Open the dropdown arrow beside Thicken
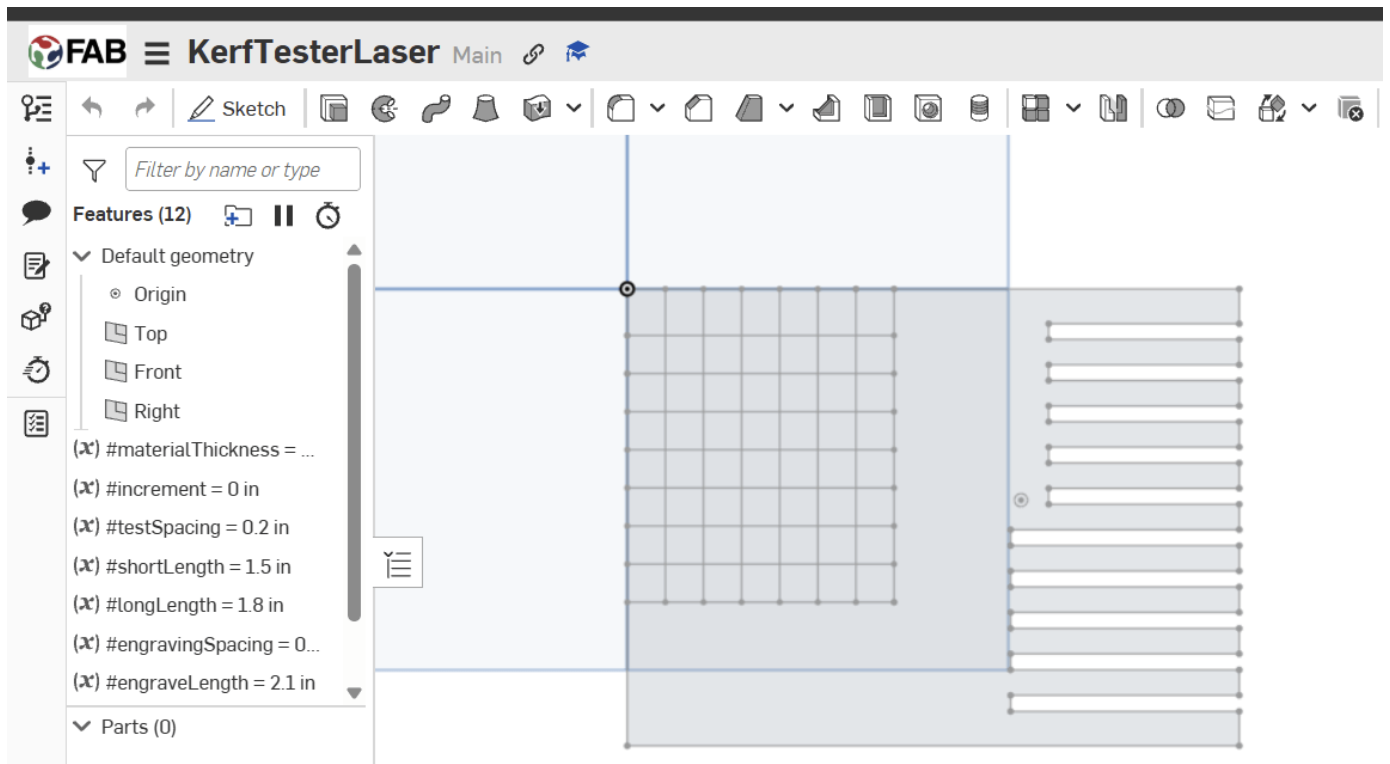 pyautogui.click(x=573, y=108)
